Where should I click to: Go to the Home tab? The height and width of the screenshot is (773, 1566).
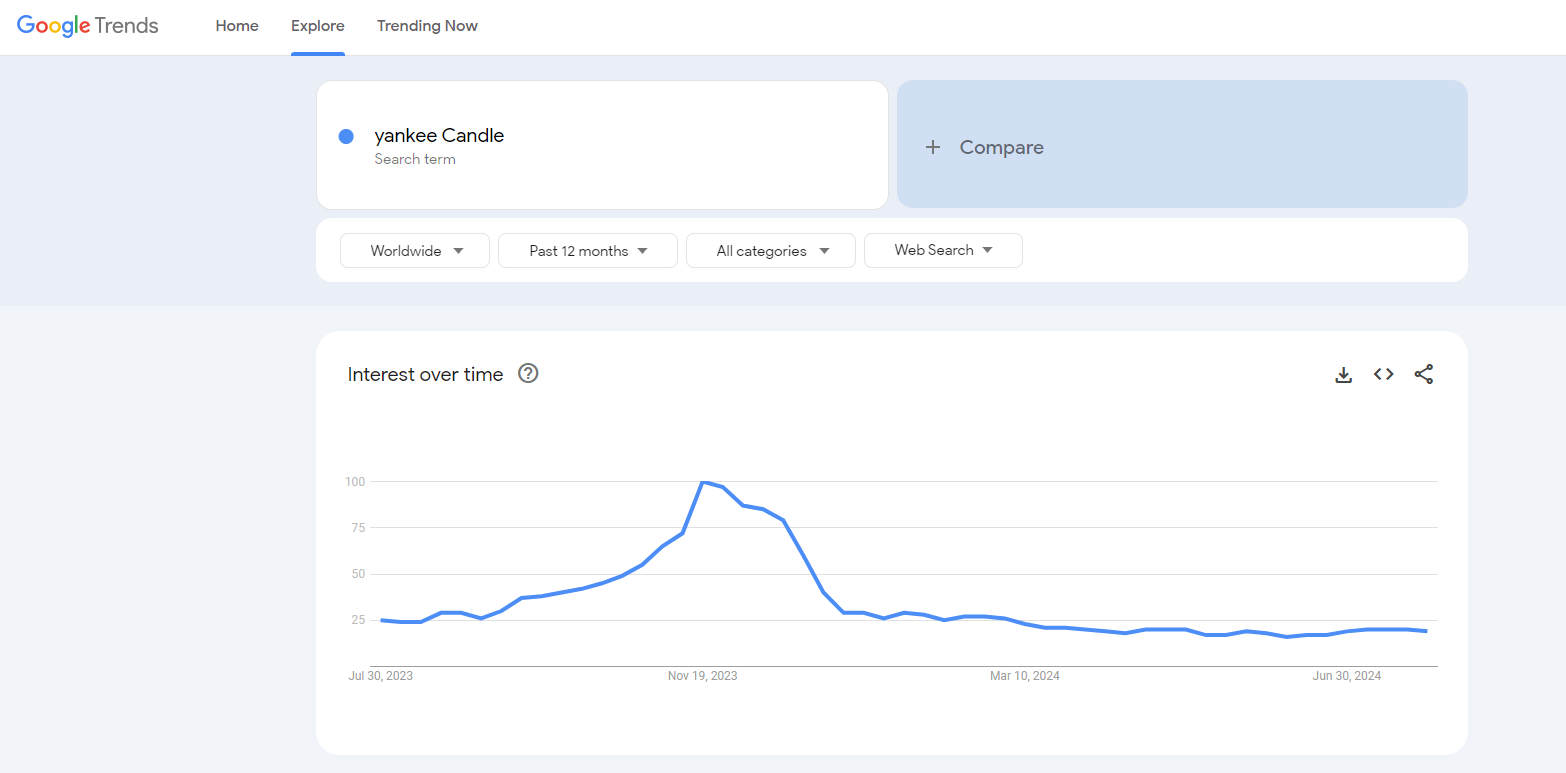pyautogui.click(x=237, y=26)
